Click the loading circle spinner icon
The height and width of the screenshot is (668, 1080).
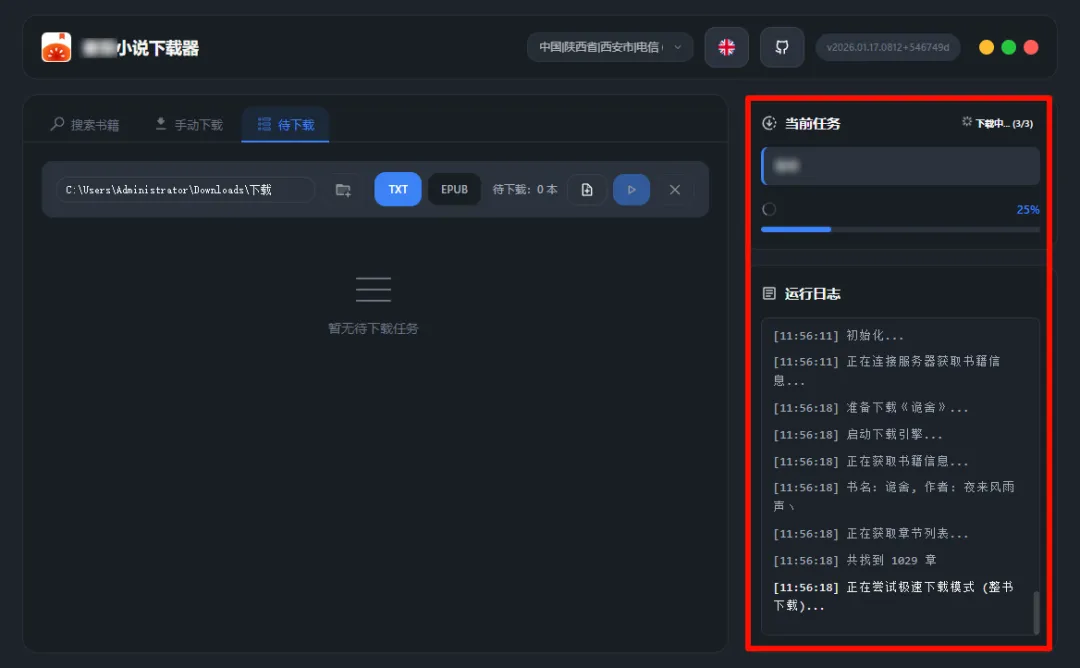(769, 209)
